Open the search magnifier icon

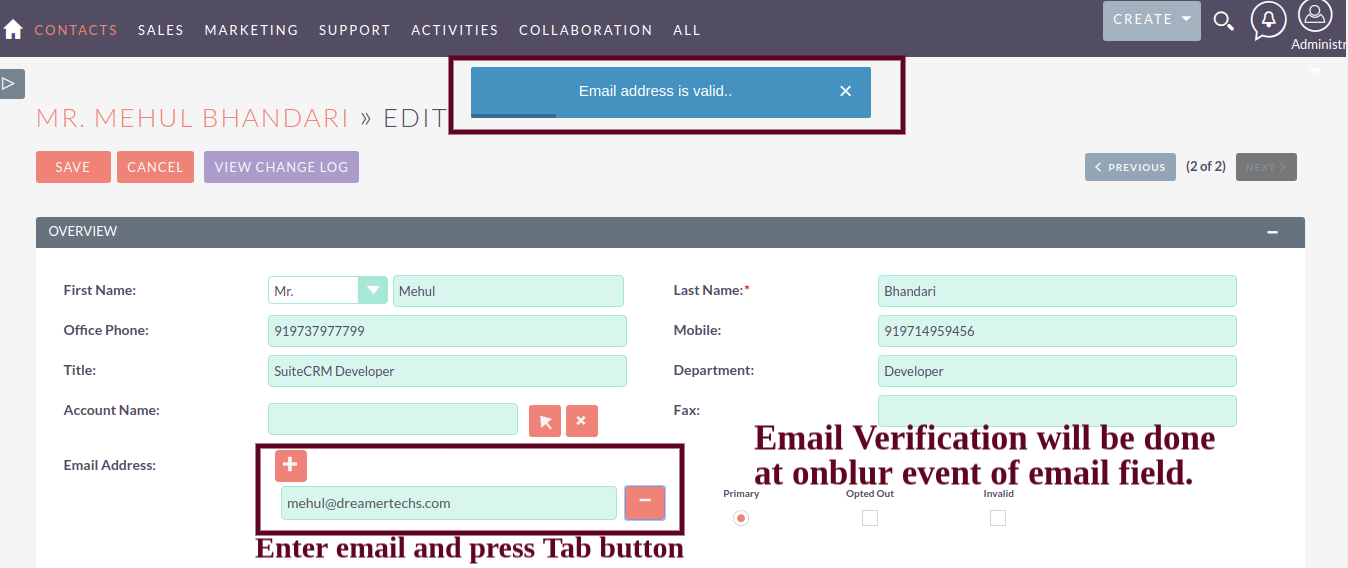[x=1223, y=21]
